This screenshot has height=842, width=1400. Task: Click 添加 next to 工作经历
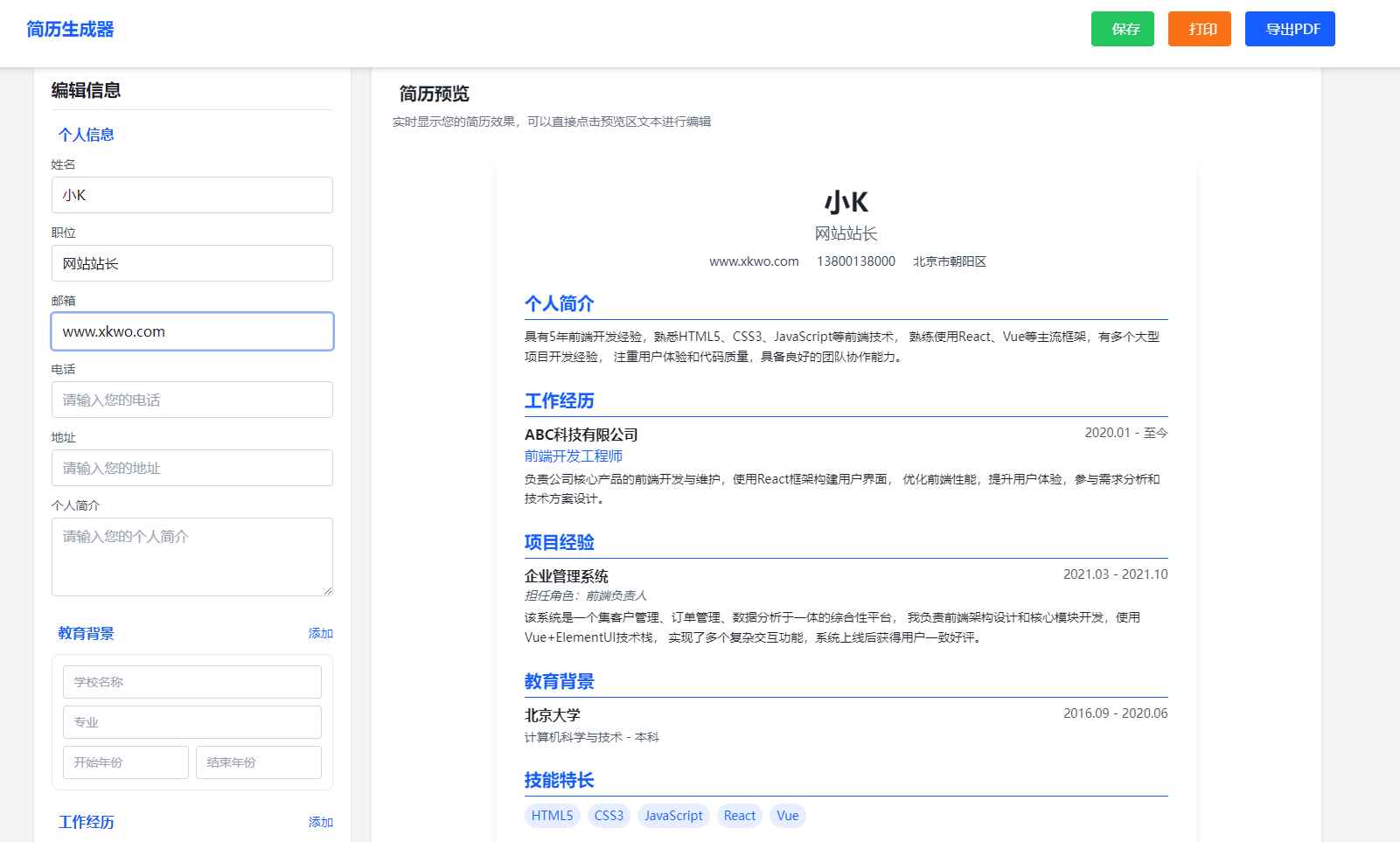click(x=321, y=822)
